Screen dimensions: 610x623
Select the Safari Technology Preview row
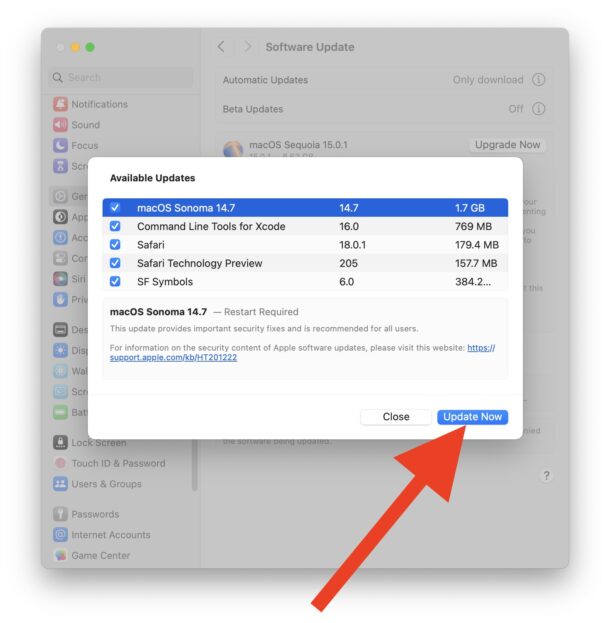tap(305, 263)
